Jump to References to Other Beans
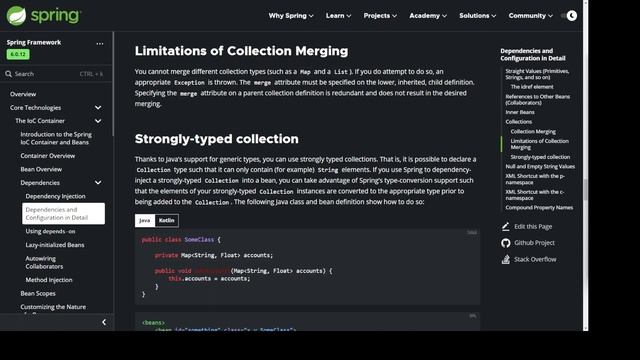The height and width of the screenshot is (360, 640). (538, 100)
